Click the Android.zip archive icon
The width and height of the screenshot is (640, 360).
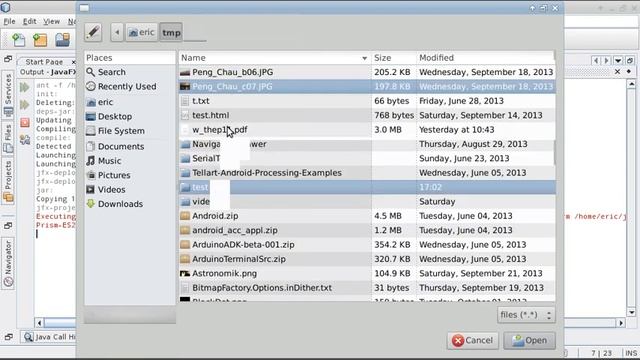(185, 216)
